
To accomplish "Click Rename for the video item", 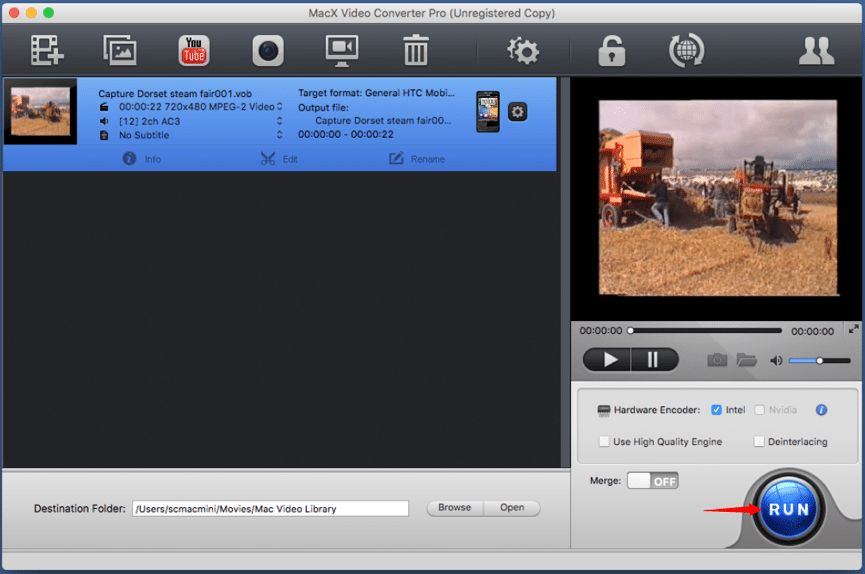I will (x=417, y=159).
